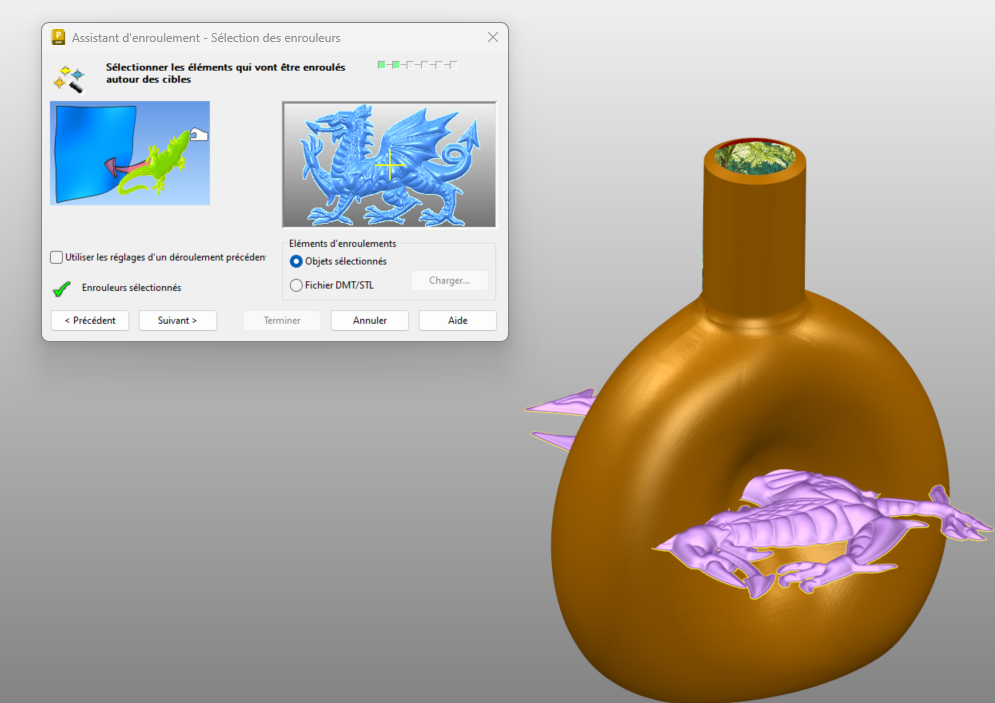Click the Eléments d'enroulements group label
Image resolution: width=995 pixels, height=703 pixels.
(x=343, y=244)
